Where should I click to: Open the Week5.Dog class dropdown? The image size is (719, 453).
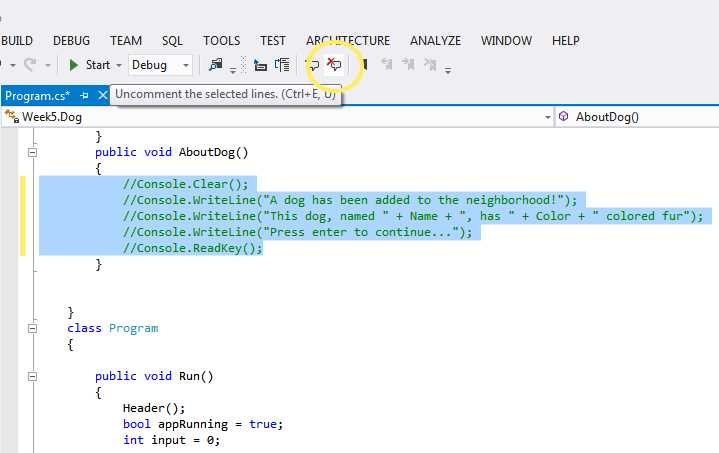pos(547,117)
